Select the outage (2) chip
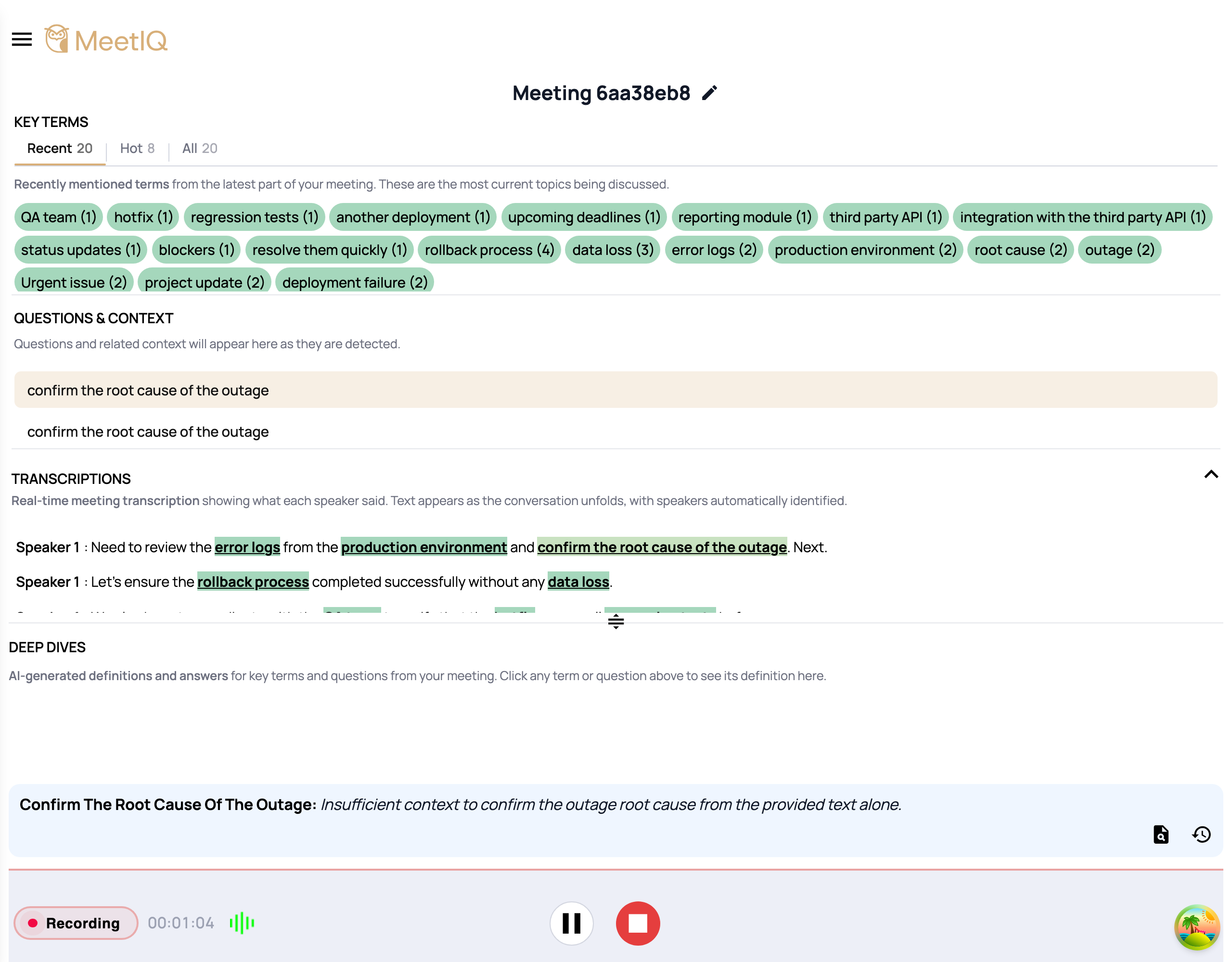1232x962 pixels. coord(1119,250)
